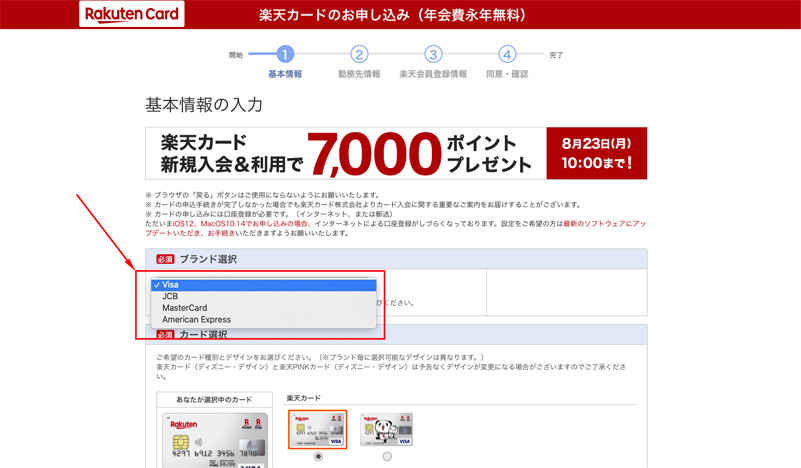The height and width of the screenshot is (468, 801).
Task: Select the panda design card radio button
Action: pos(387,456)
